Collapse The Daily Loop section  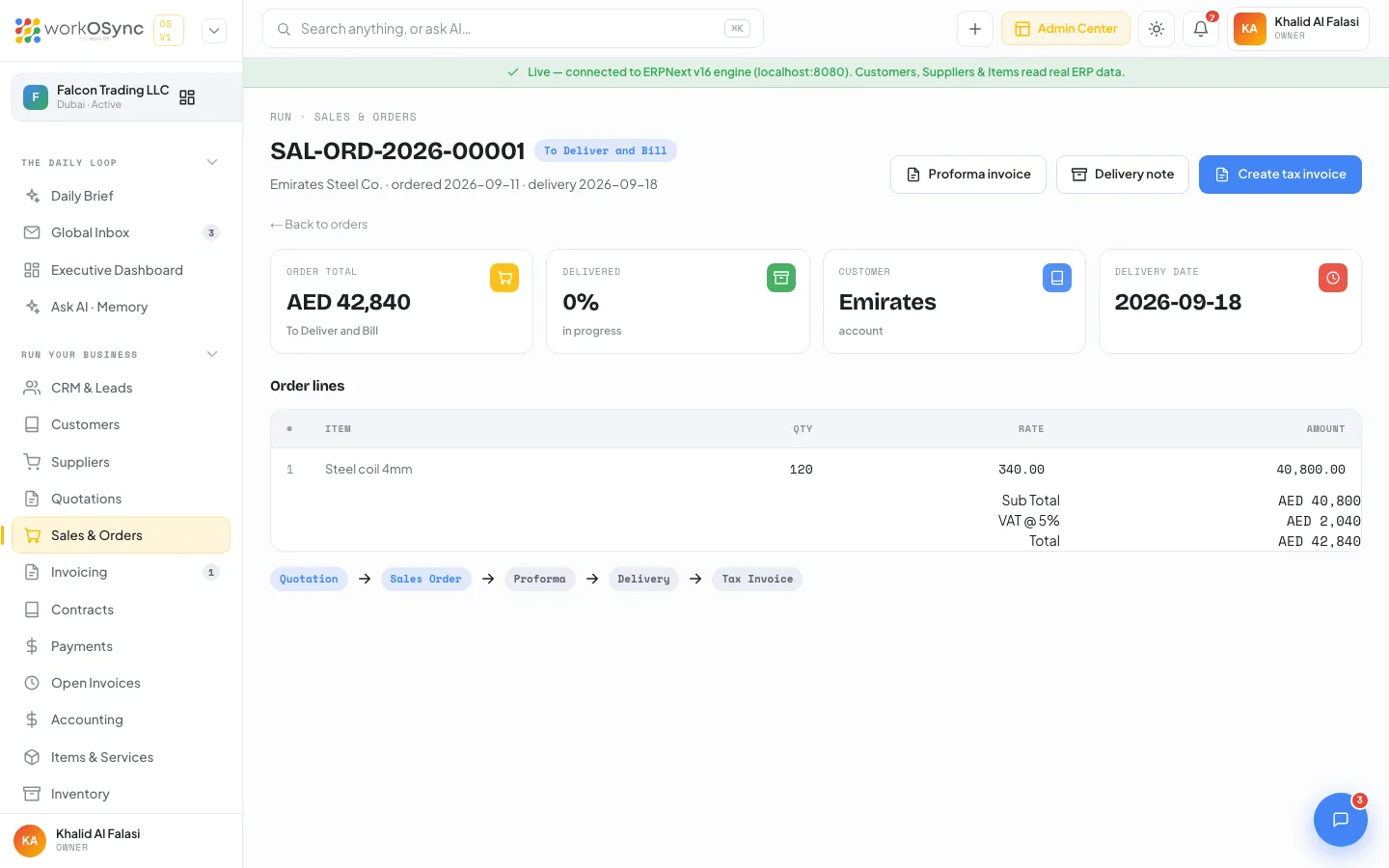[x=212, y=162]
